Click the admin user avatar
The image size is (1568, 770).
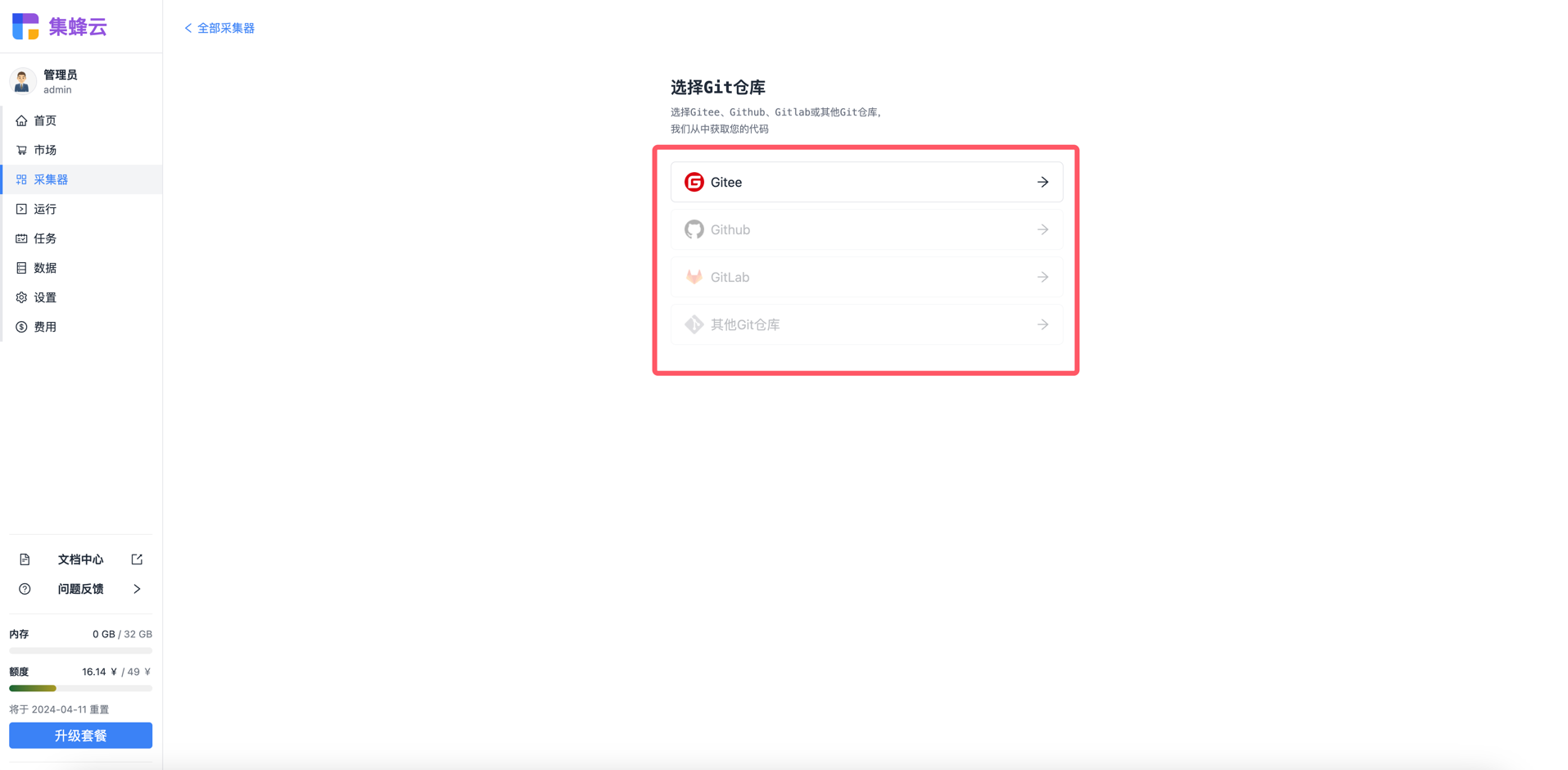pyautogui.click(x=22, y=81)
